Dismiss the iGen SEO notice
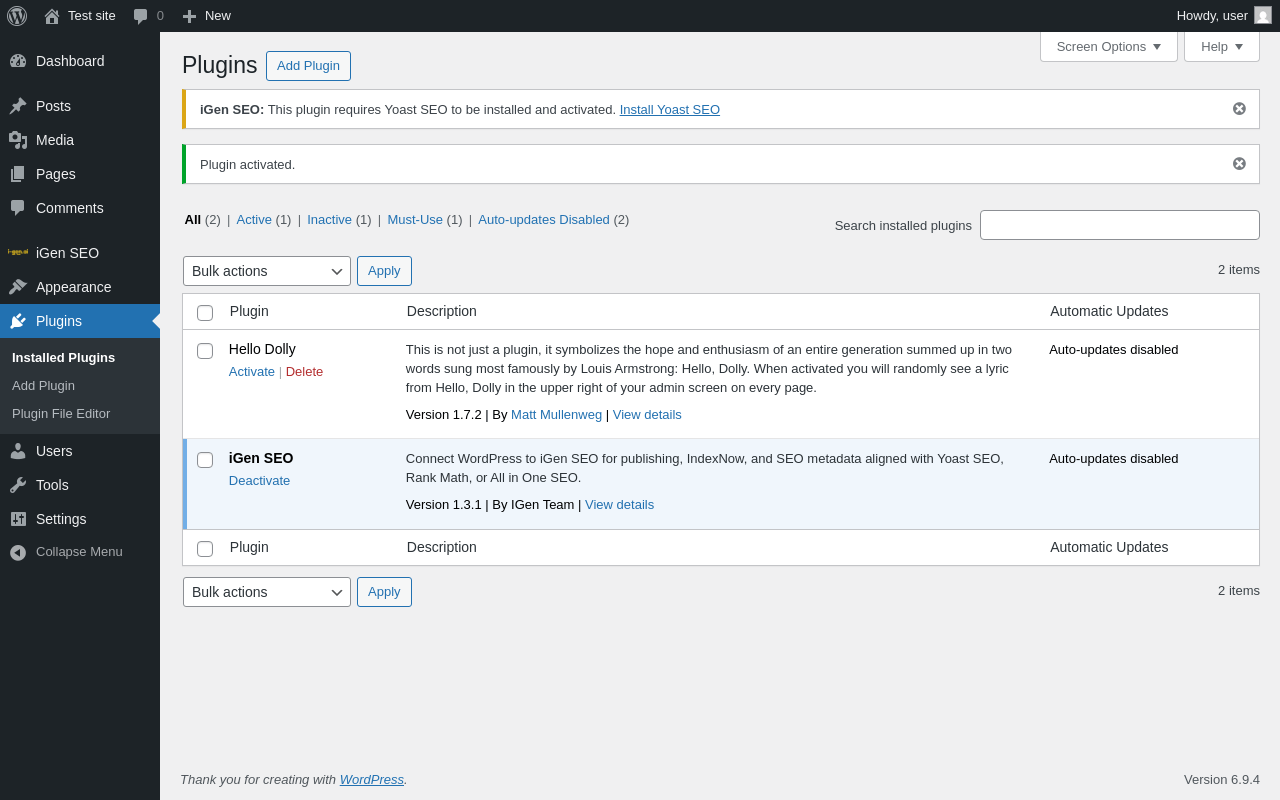This screenshot has height=800, width=1280. pos(1239,109)
